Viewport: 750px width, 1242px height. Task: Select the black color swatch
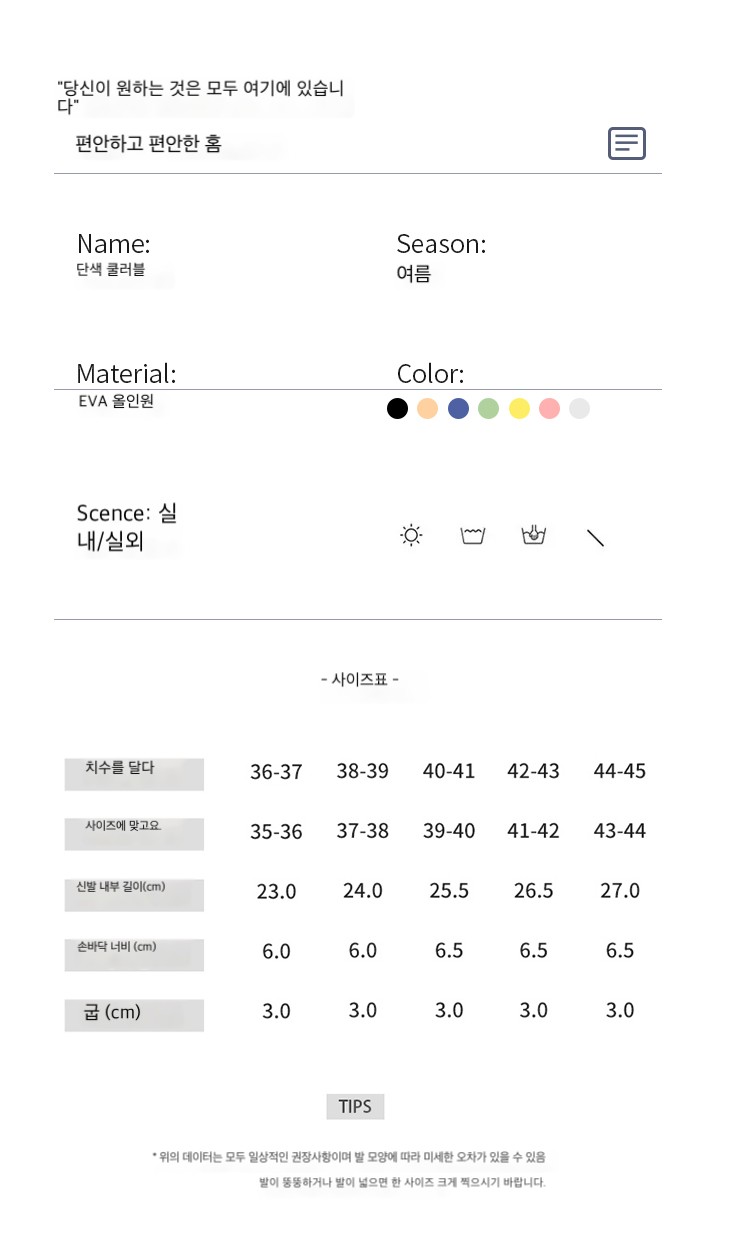pyautogui.click(x=398, y=408)
